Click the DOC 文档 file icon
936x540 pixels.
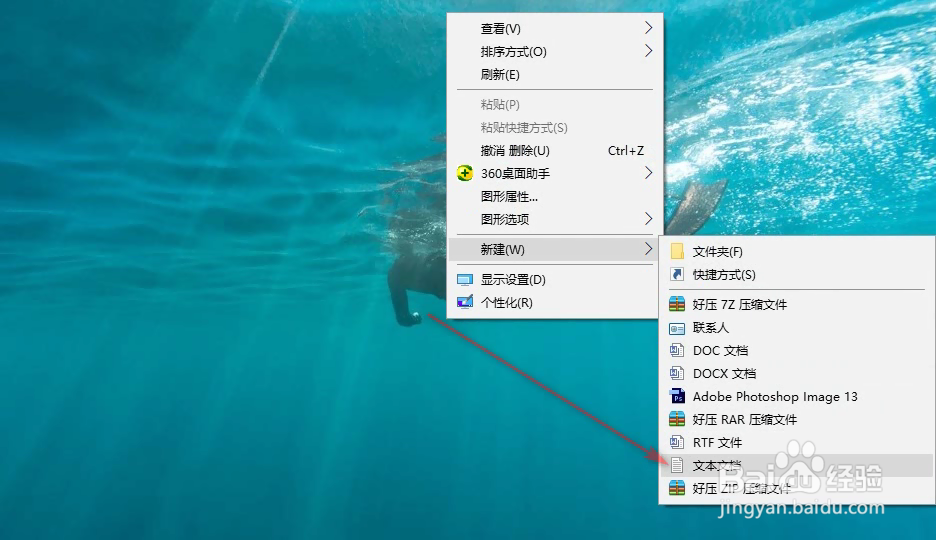pyautogui.click(x=677, y=350)
